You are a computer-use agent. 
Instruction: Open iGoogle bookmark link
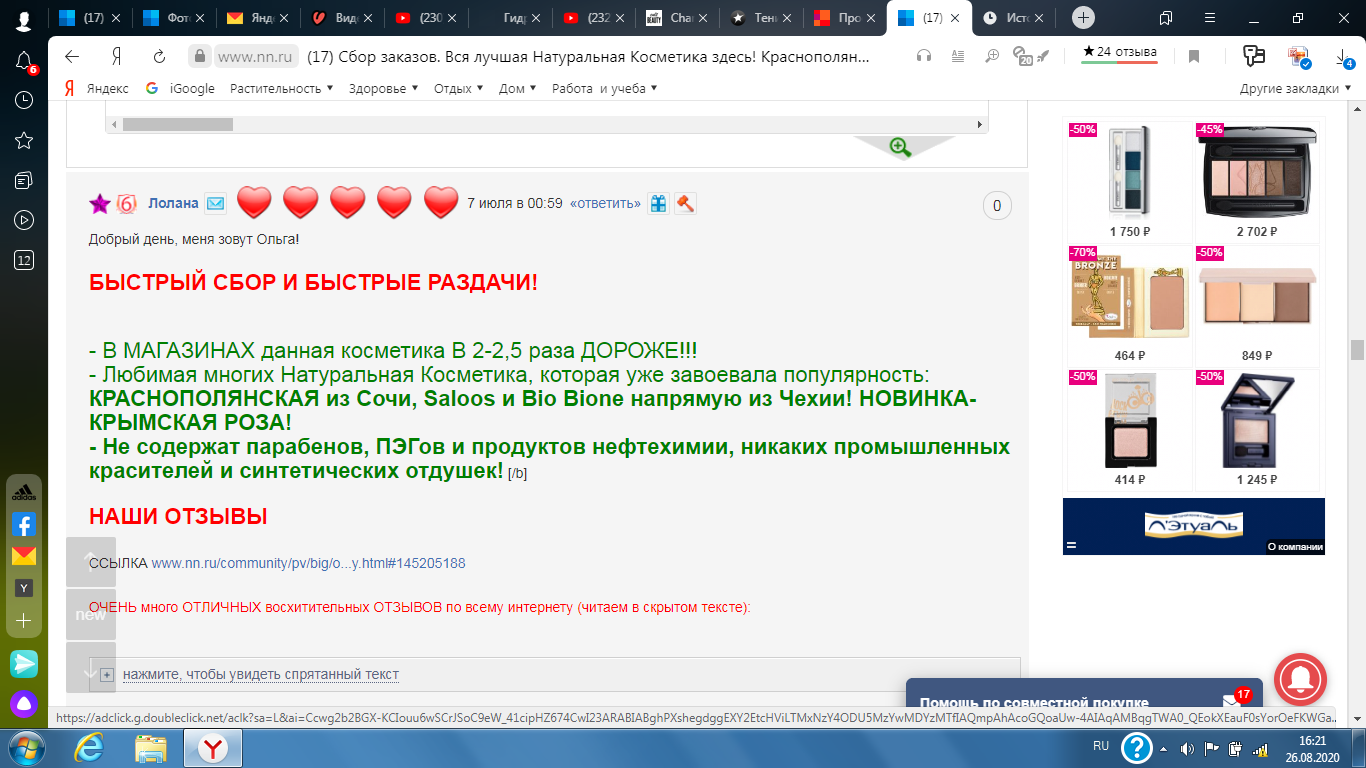[x=180, y=88]
